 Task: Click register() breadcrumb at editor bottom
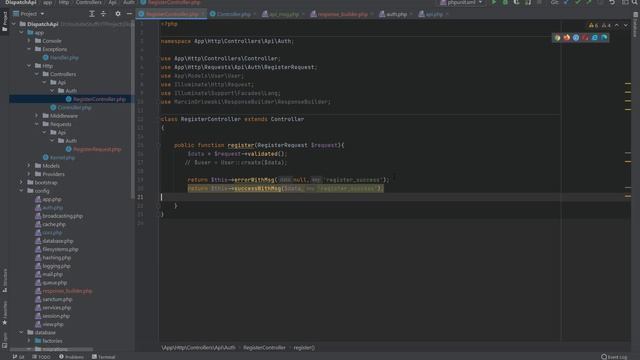304,348
